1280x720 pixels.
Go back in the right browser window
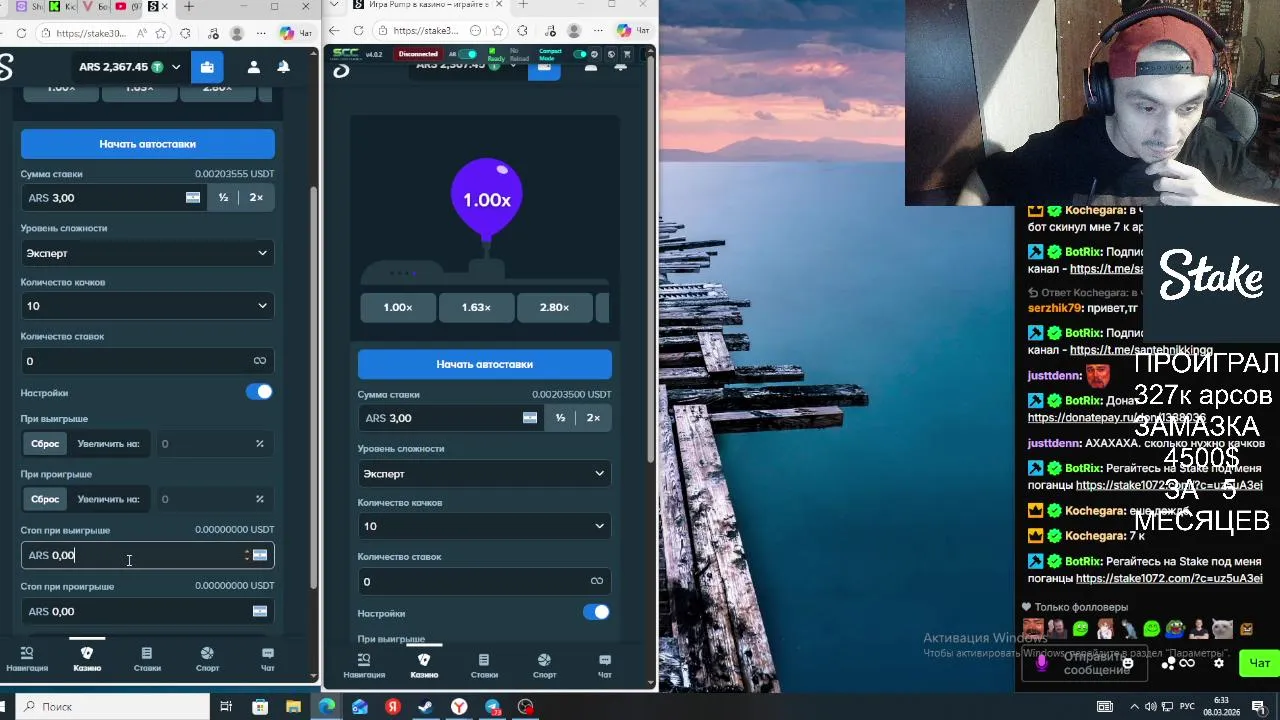pos(335,31)
